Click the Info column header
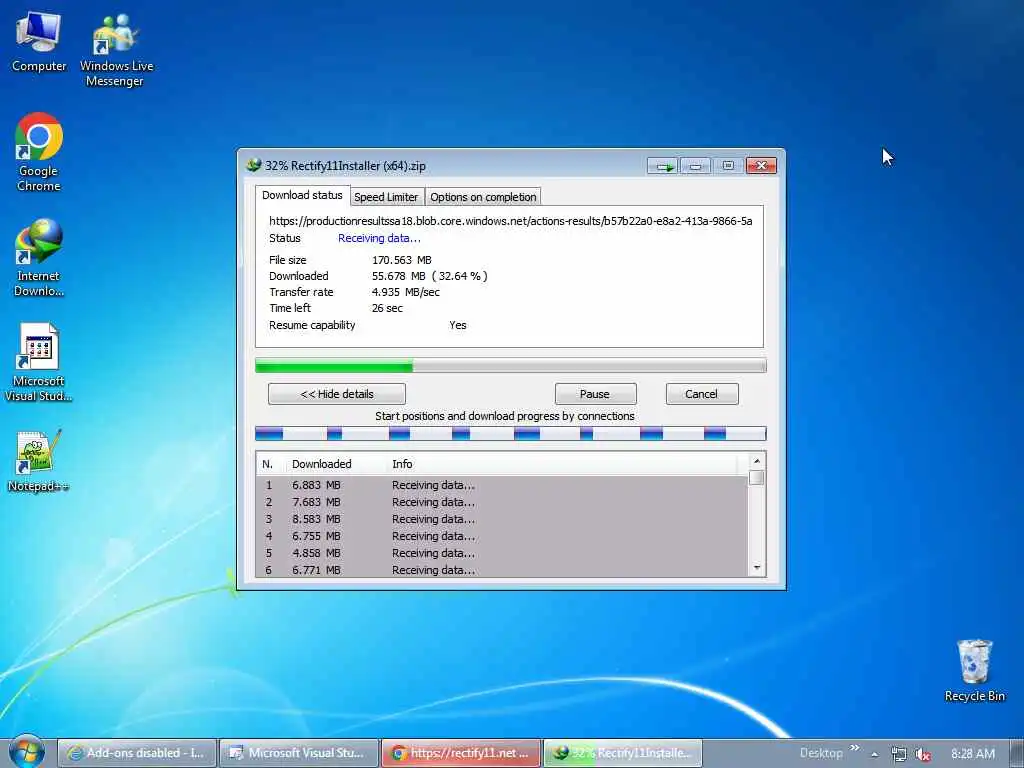Image resolution: width=1024 pixels, height=768 pixels. click(x=402, y=464)
